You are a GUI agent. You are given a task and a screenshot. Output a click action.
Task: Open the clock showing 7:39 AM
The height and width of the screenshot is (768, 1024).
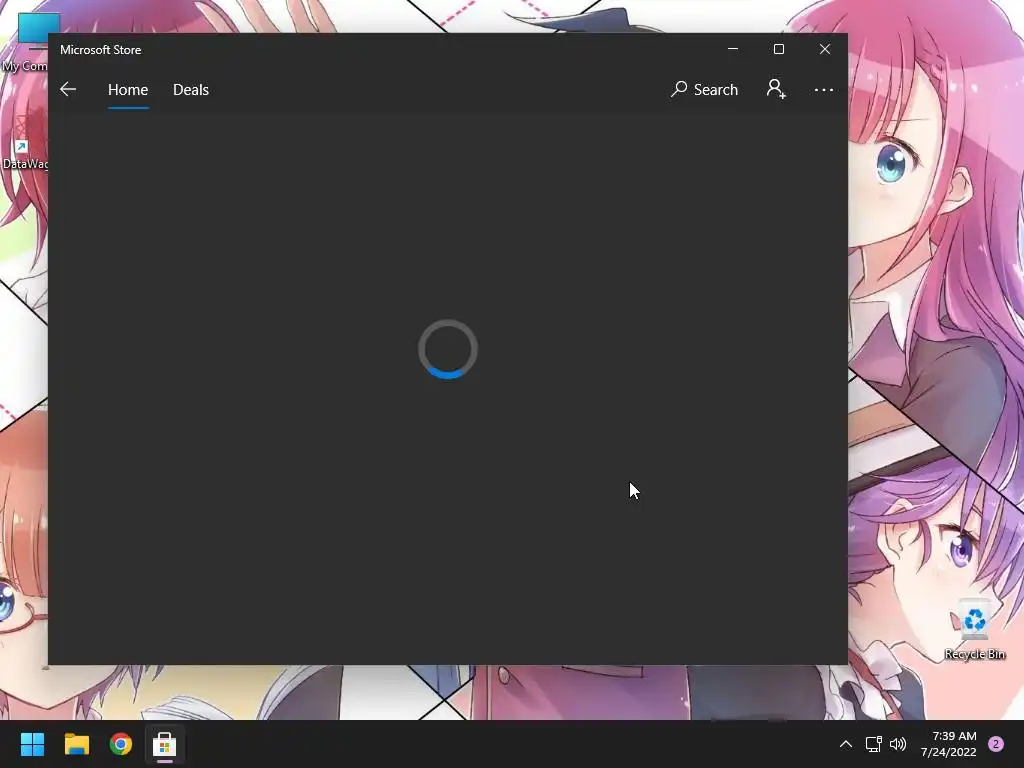[x=948, y=744]
